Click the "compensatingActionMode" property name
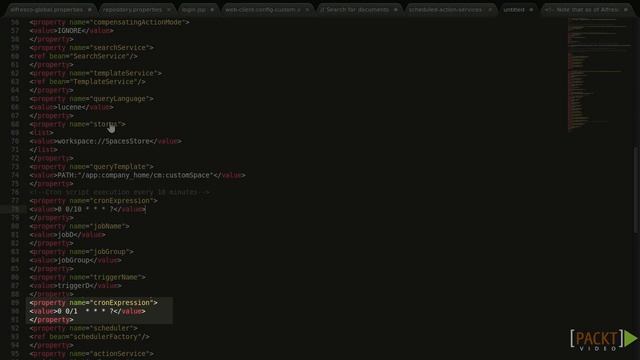Viewport: 640px width, 360px height. click(x=138, y=22)
